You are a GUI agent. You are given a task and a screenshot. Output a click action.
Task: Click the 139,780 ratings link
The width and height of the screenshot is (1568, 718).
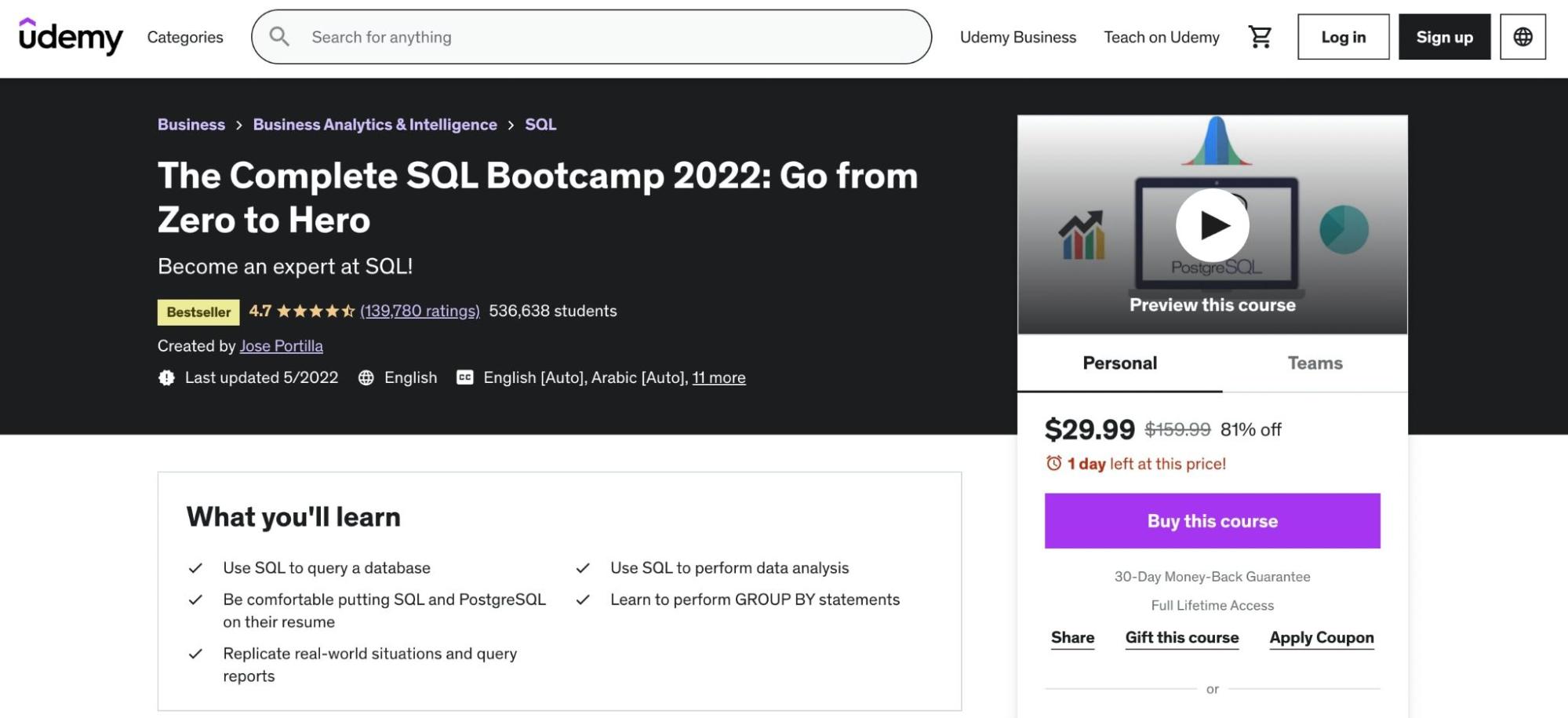pos(420,311)
